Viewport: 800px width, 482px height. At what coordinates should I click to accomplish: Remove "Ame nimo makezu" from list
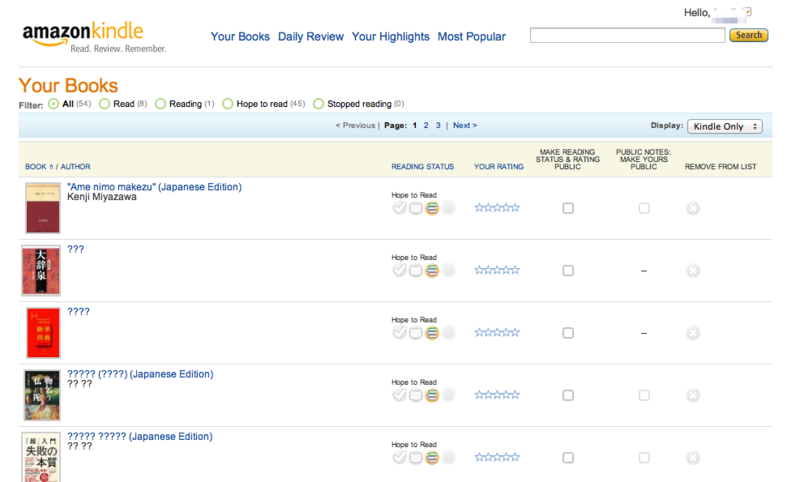coord(693,208)
